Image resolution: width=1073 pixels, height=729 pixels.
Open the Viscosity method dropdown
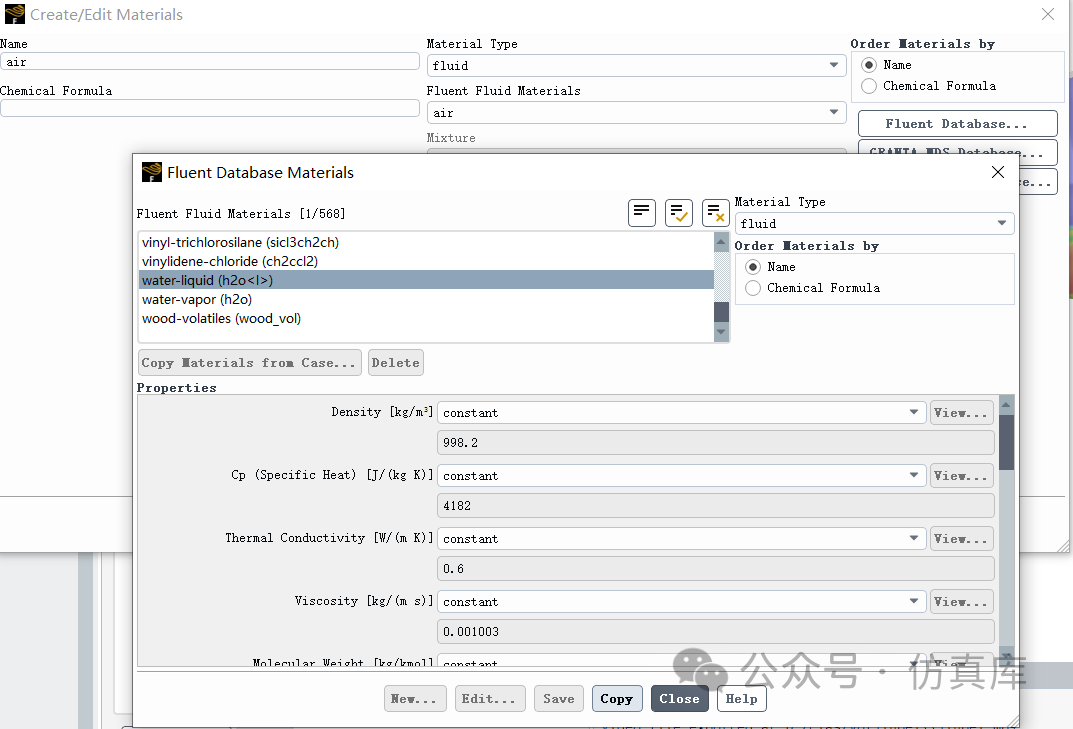click(681, 602)
